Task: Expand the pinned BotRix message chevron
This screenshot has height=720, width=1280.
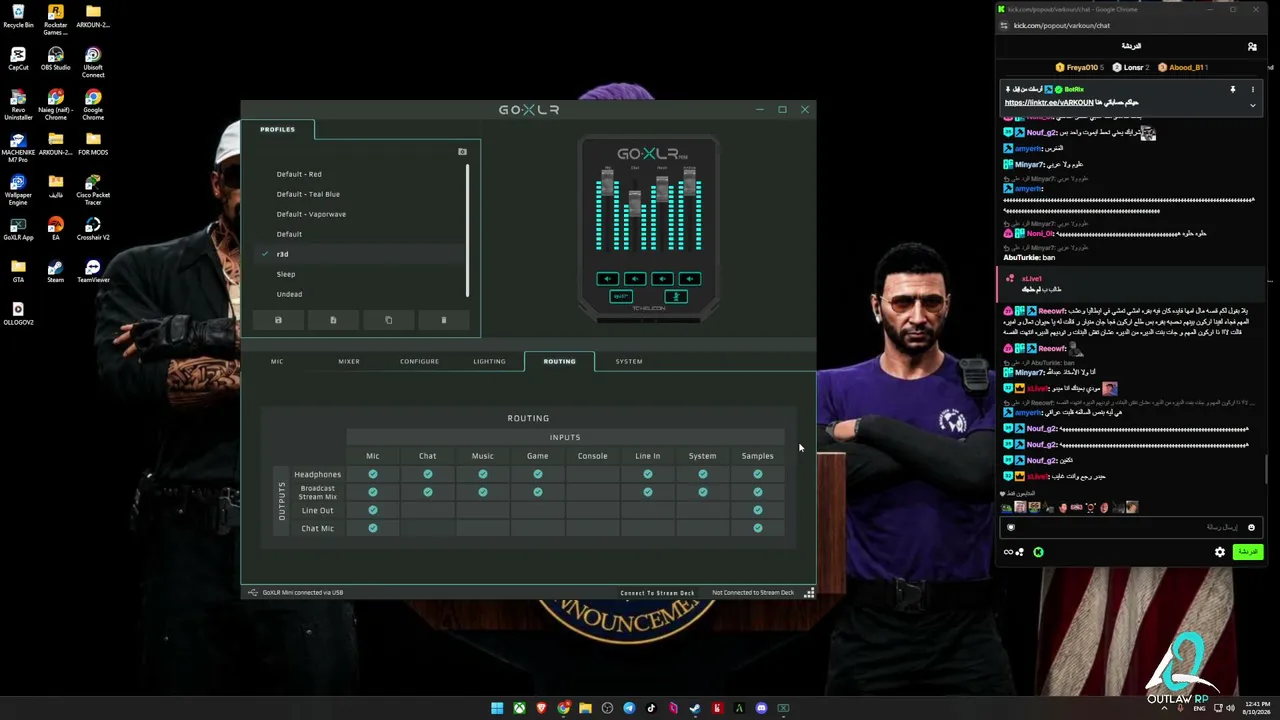Action: tap(1252, 105)
